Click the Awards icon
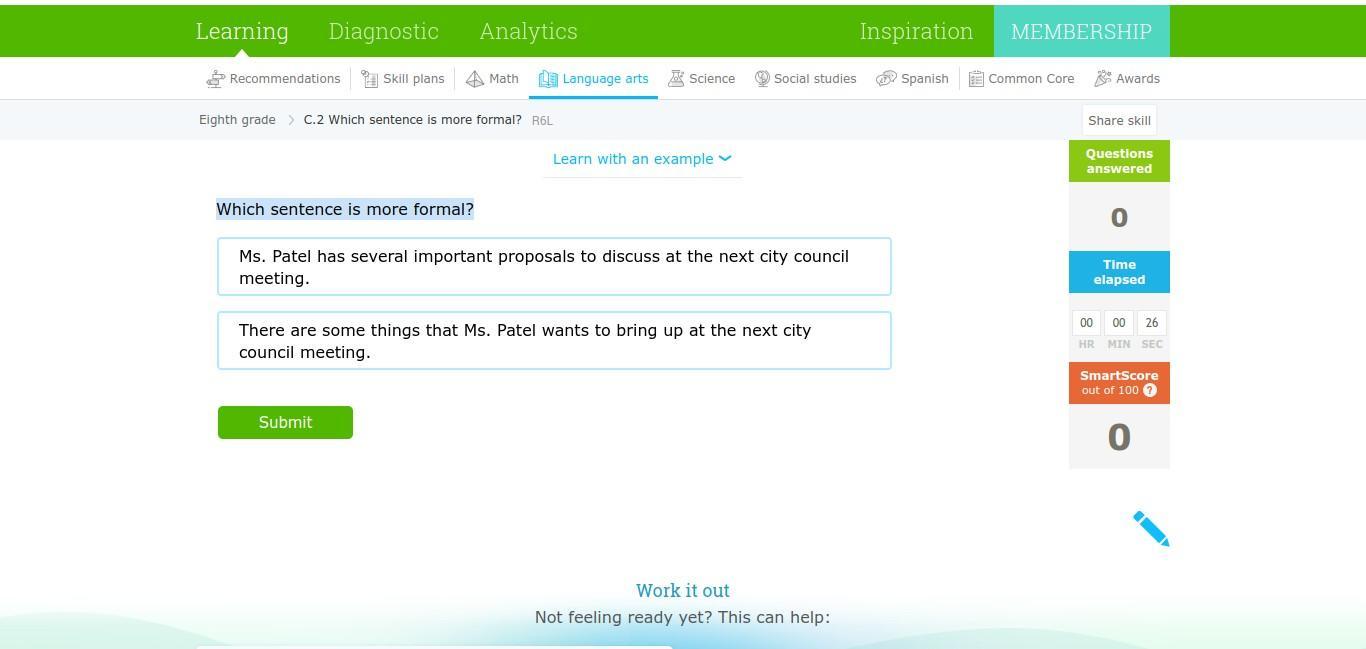 click(x=1103, y=79)
